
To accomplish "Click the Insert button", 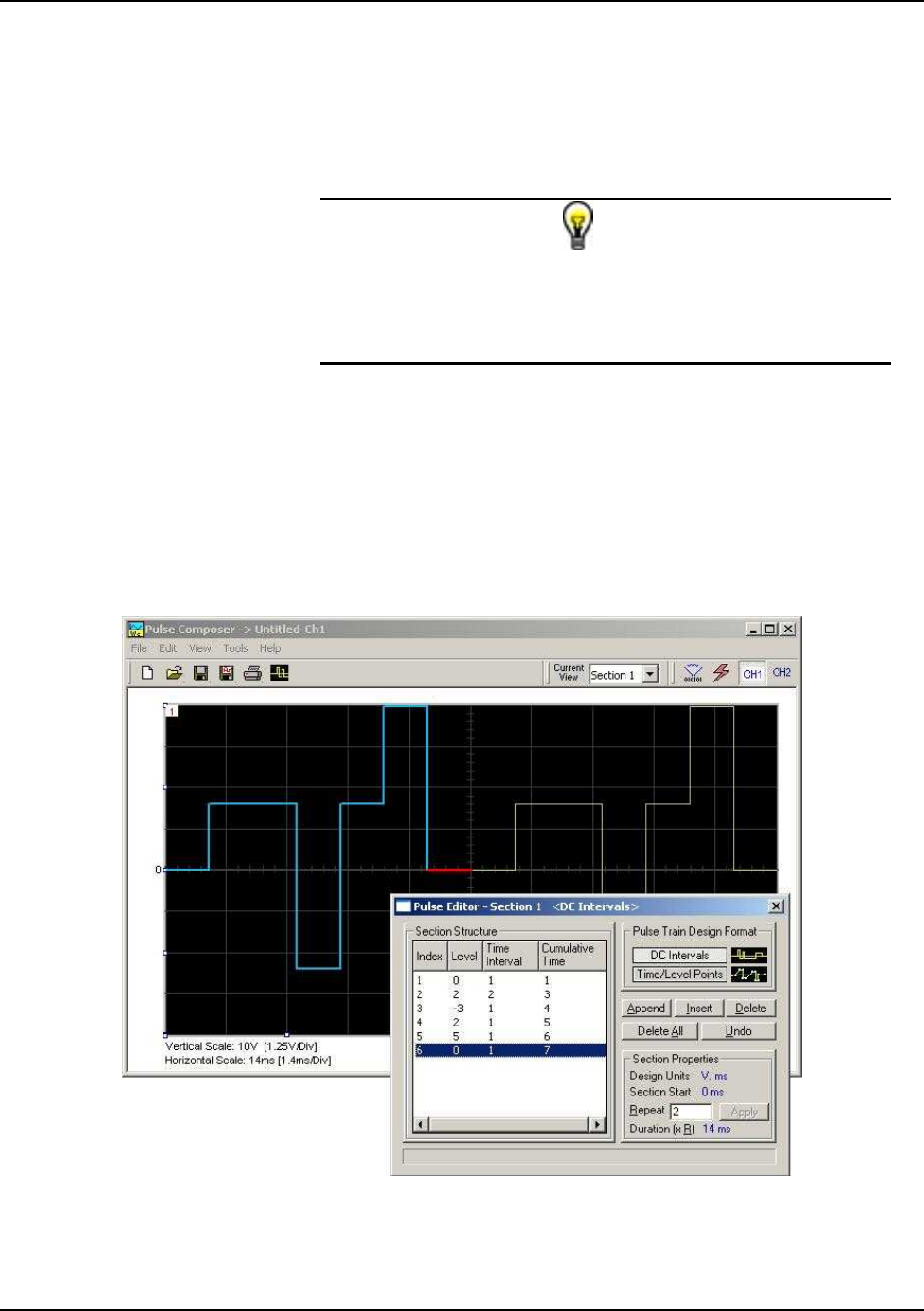I will 699,1009.
